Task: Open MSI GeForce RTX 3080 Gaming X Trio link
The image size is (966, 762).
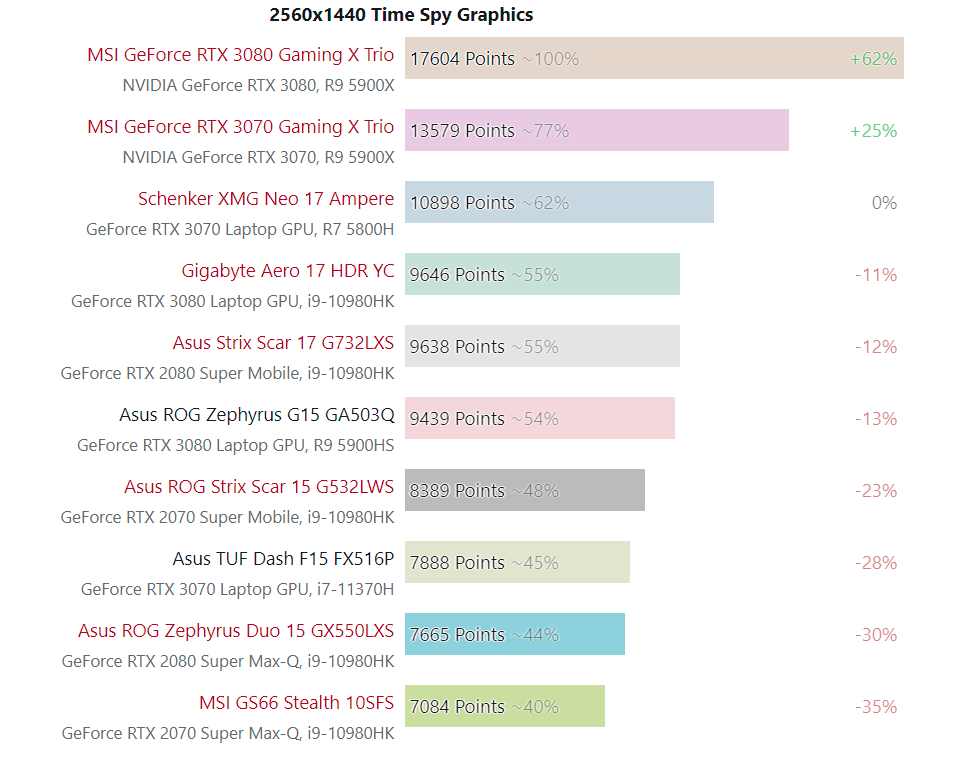Action: (x=240, y=55)
